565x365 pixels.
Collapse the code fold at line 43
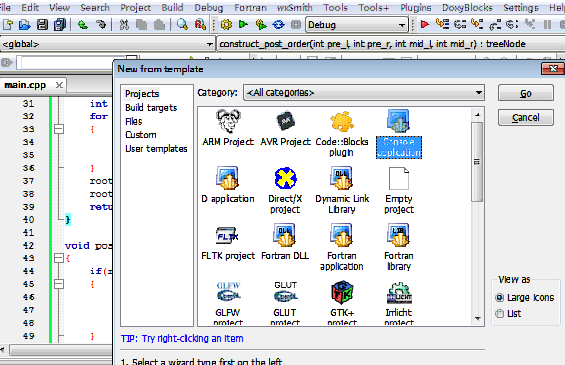pyautogui.click(x=59, y=258)
